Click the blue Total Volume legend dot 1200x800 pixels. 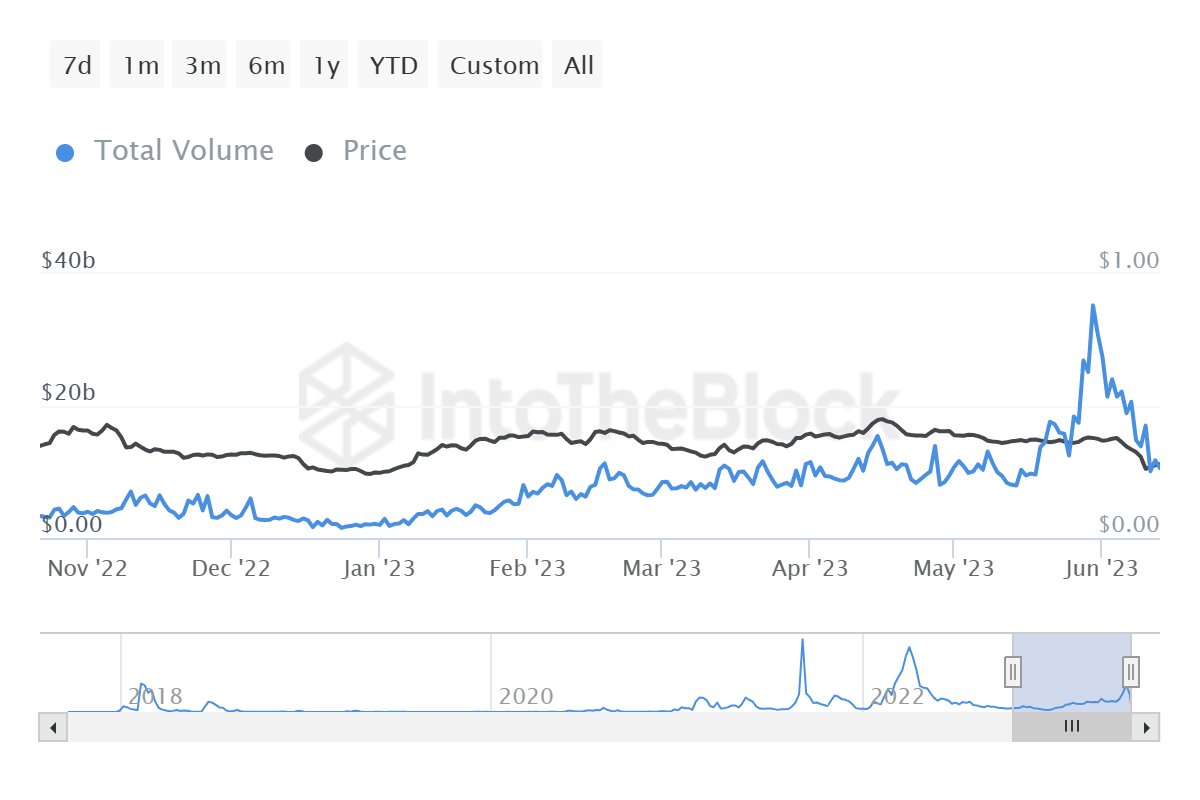click(65, 153)
